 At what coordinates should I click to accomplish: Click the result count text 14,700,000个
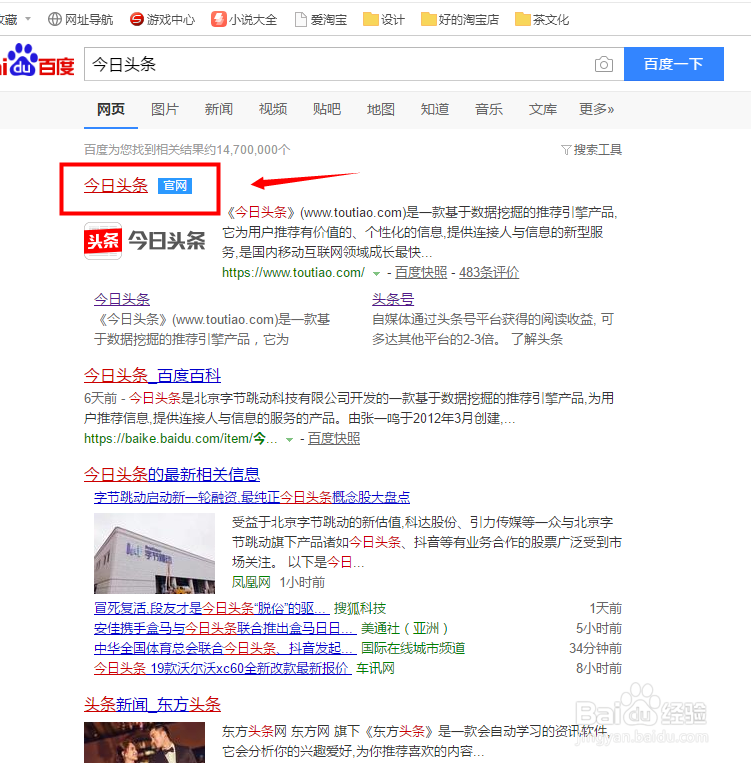click(x=253, y=149)
